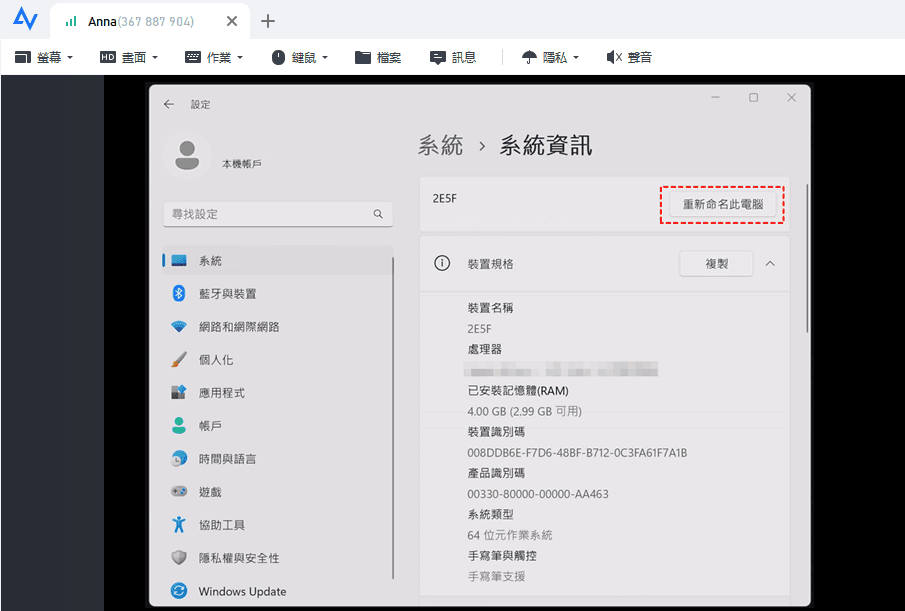
Task: Click the 本機帳戶 account label
Action: point(242,164)
